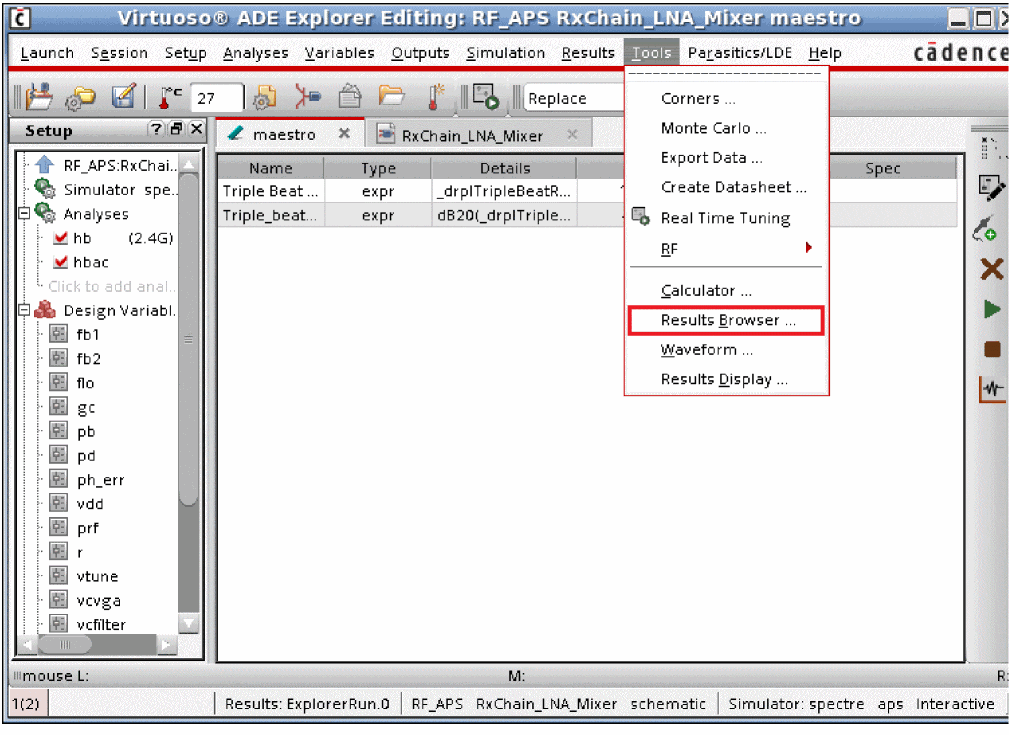
Task: Toggle the hbac analysis checkbox
Action: click(61, 262)
